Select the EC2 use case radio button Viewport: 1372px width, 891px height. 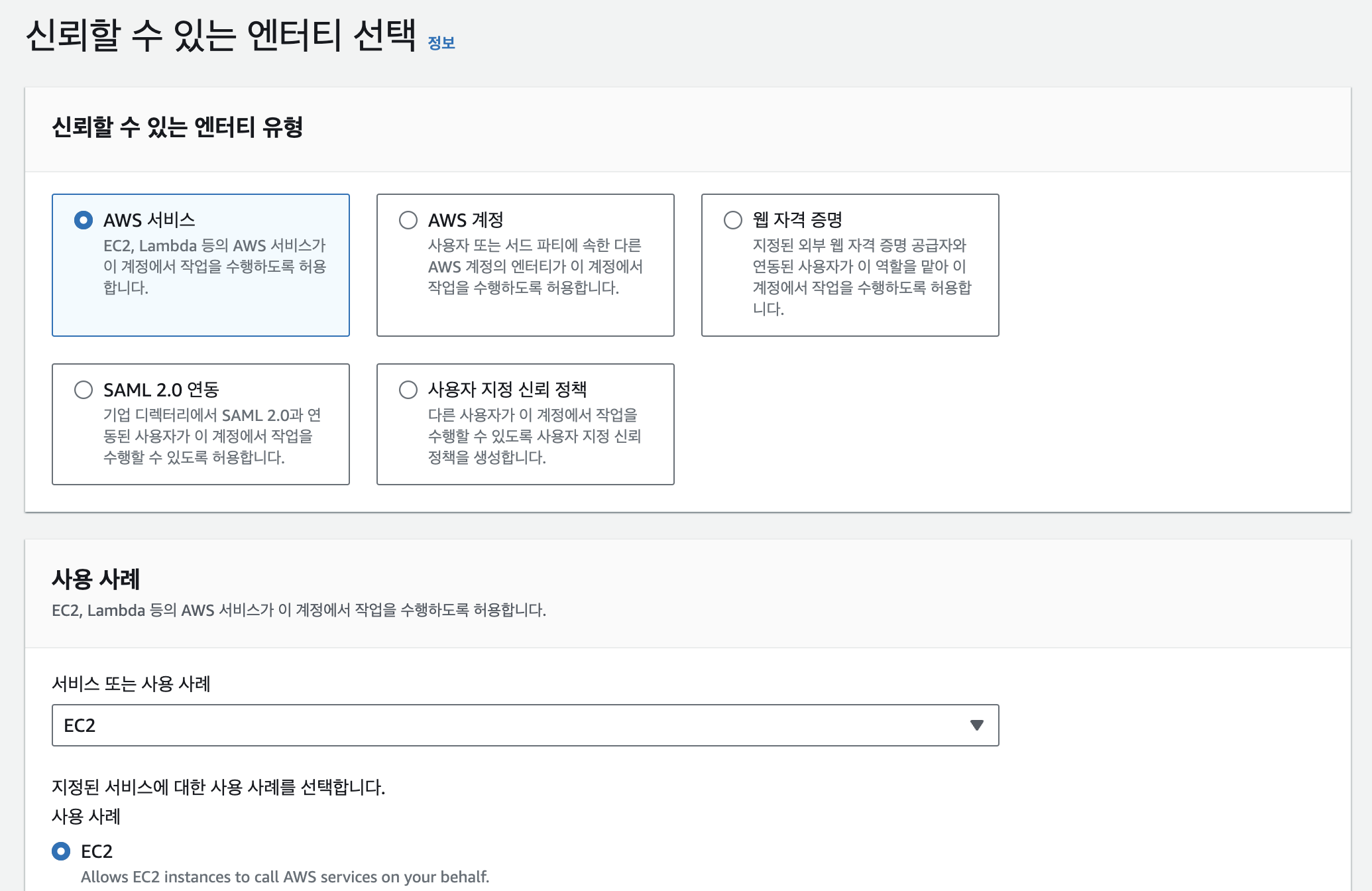(61, 851)
